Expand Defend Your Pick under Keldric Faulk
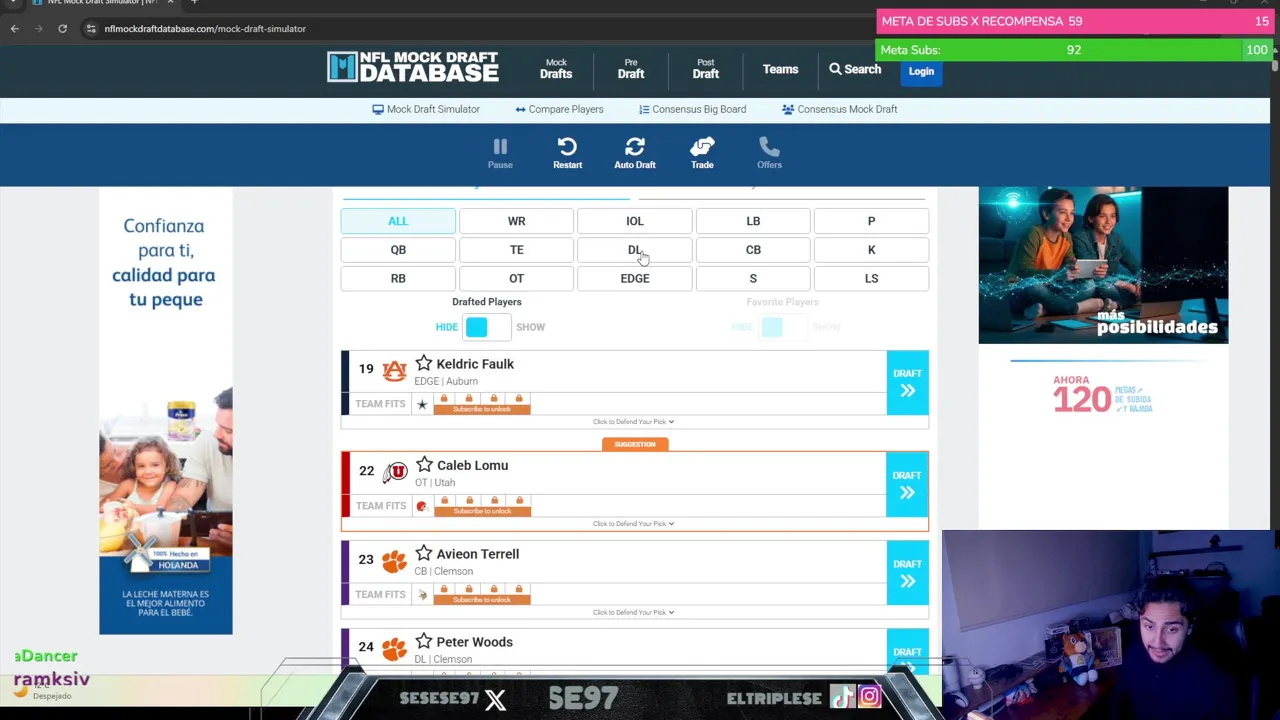This screenshot has height=720, width=1280. pyautogui.click(x=634, y=422)
